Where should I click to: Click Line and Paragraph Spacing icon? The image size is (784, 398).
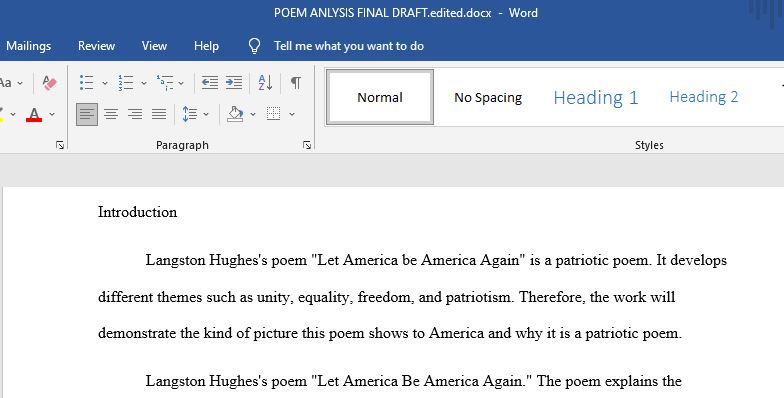[x=190, y=114]
